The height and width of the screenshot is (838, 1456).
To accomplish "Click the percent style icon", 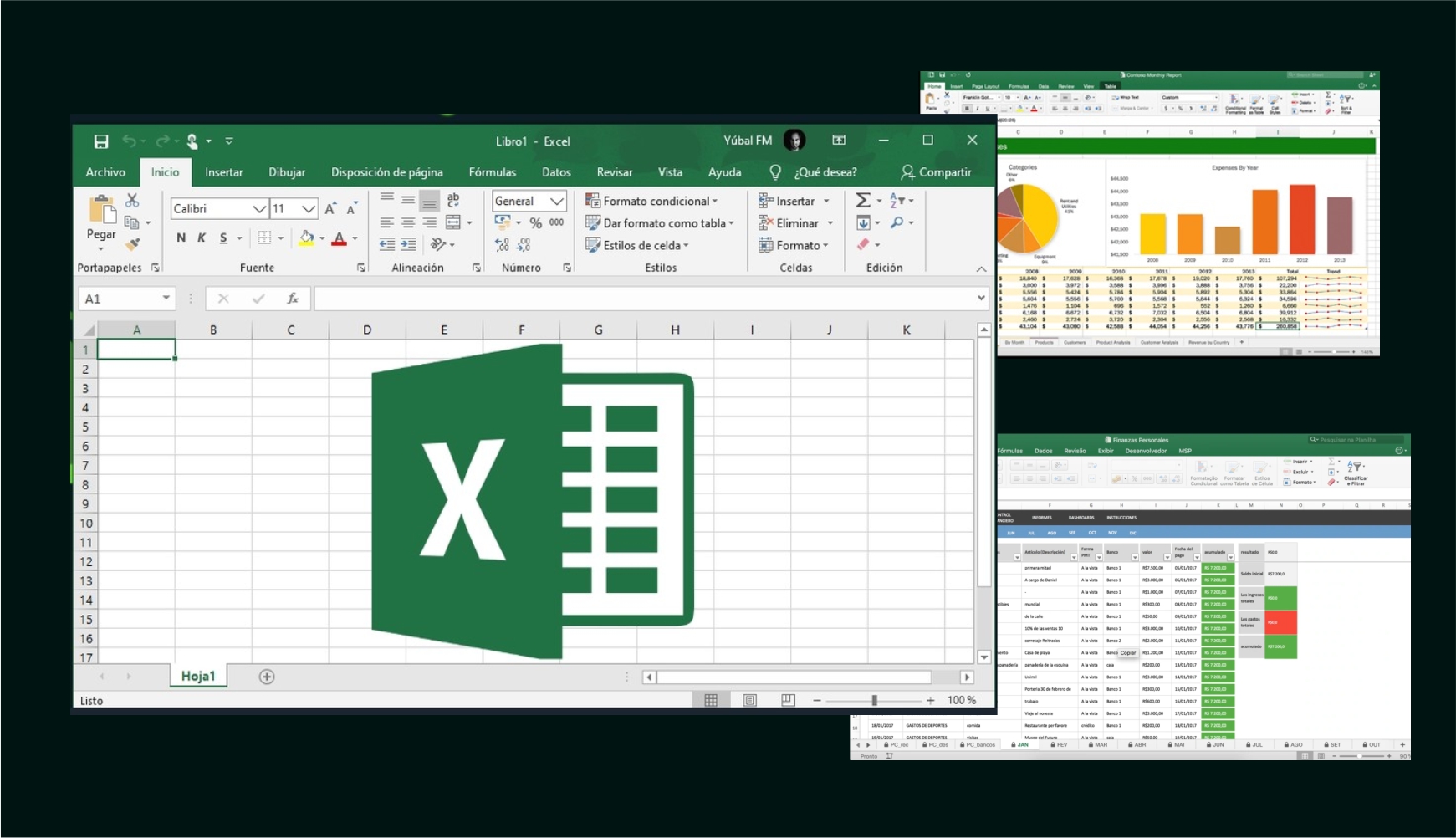I will (x=535, y=222).
